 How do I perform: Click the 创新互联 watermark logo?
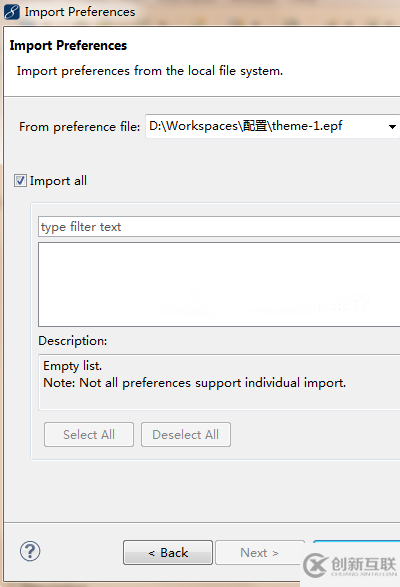pyautogui.click(x=350, y=565)
